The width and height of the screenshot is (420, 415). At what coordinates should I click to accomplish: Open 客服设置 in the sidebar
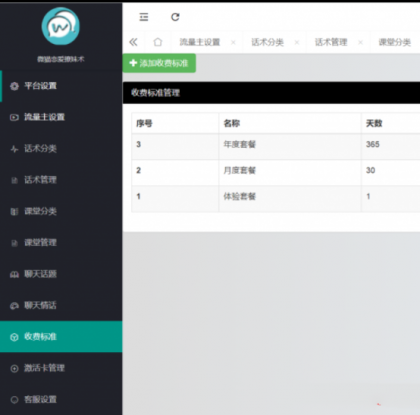point(61,399)
